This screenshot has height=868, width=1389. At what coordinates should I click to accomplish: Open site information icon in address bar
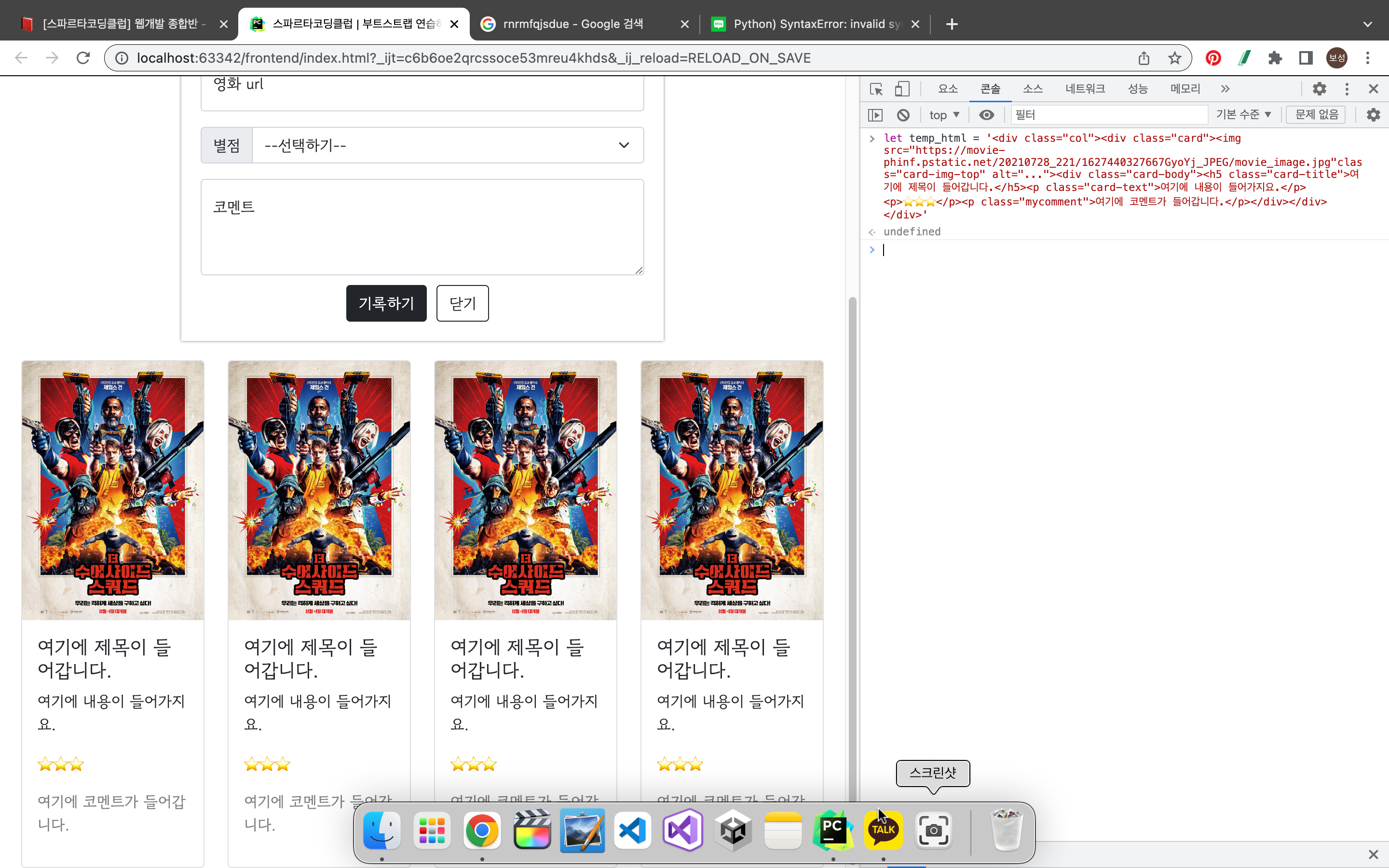[122, 58]
